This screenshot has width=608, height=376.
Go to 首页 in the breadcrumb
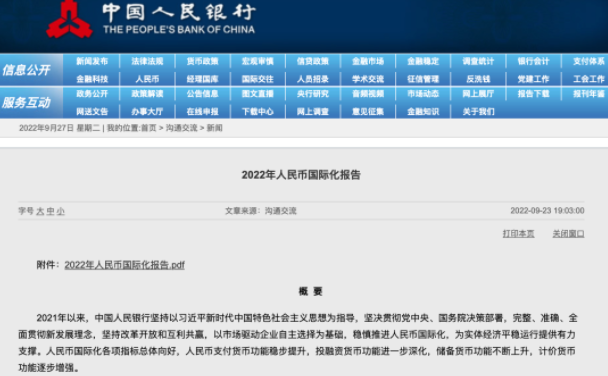coord(149,128)
